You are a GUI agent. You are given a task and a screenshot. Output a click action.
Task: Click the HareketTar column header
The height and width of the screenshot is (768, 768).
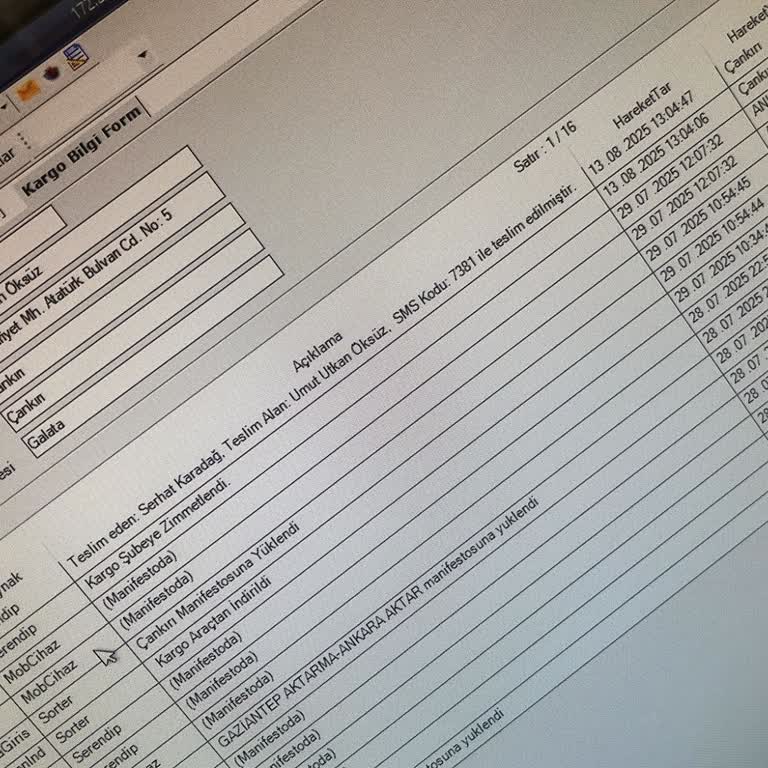click(642, 105)
